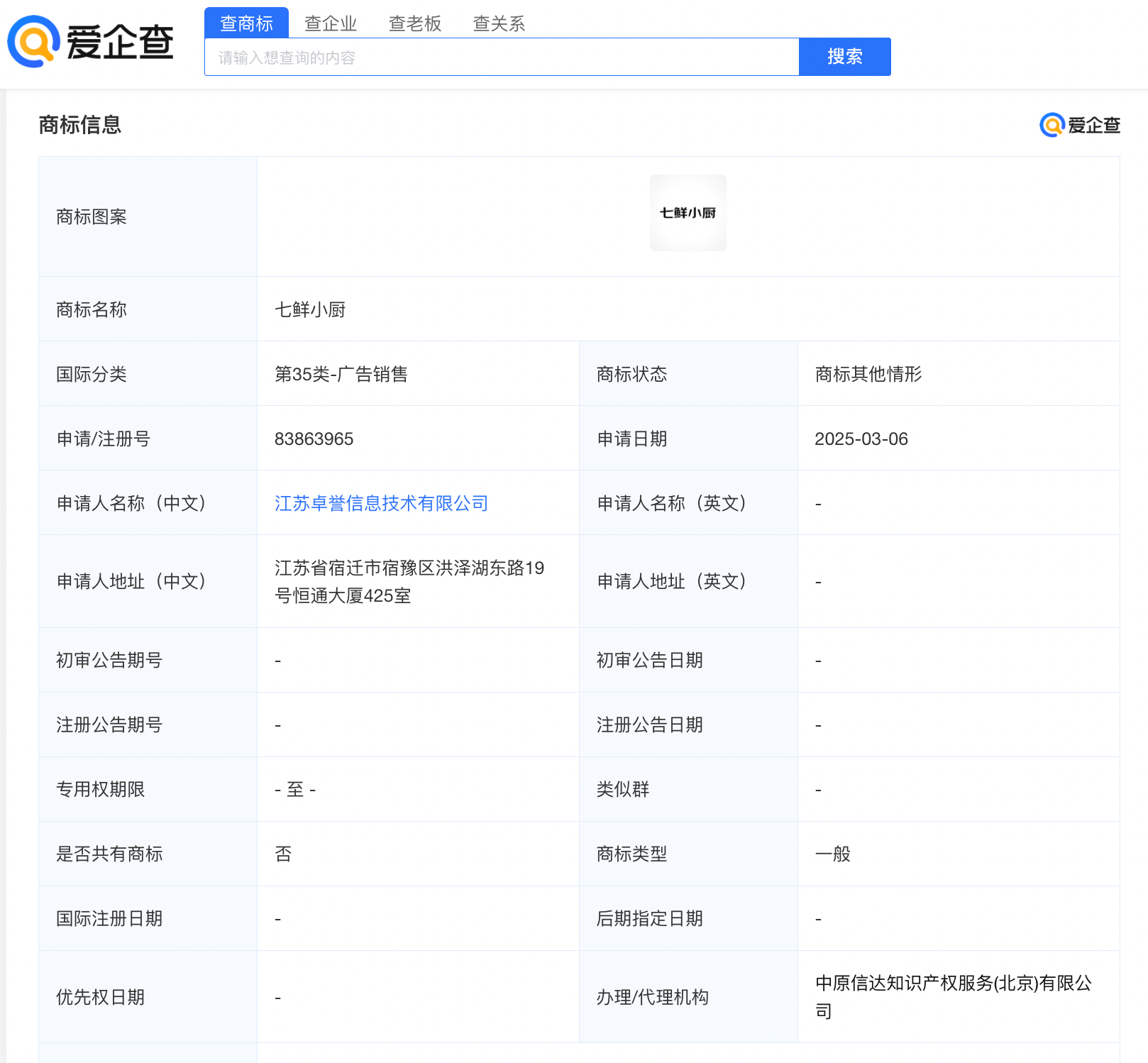Click the 国际分类 row label
Image resolution: width=1148 pixels, height=1063 pixels.
92,374
